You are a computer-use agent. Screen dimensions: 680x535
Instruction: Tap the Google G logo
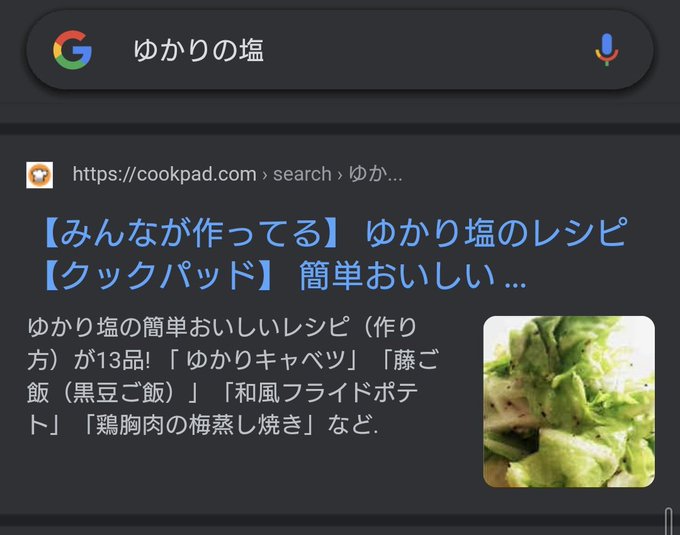click(72, 50)
